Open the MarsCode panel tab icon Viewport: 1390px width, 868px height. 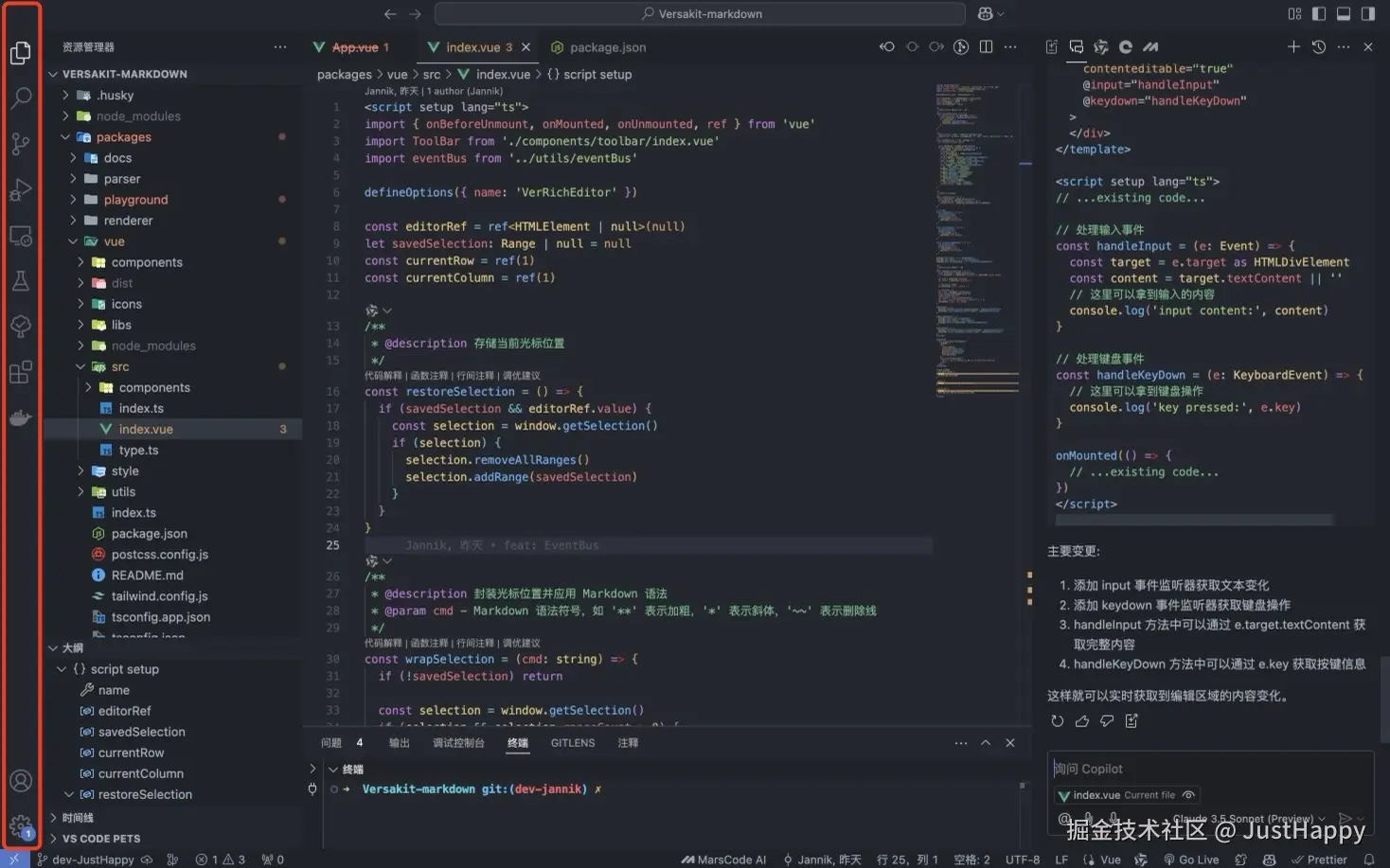1150,46
